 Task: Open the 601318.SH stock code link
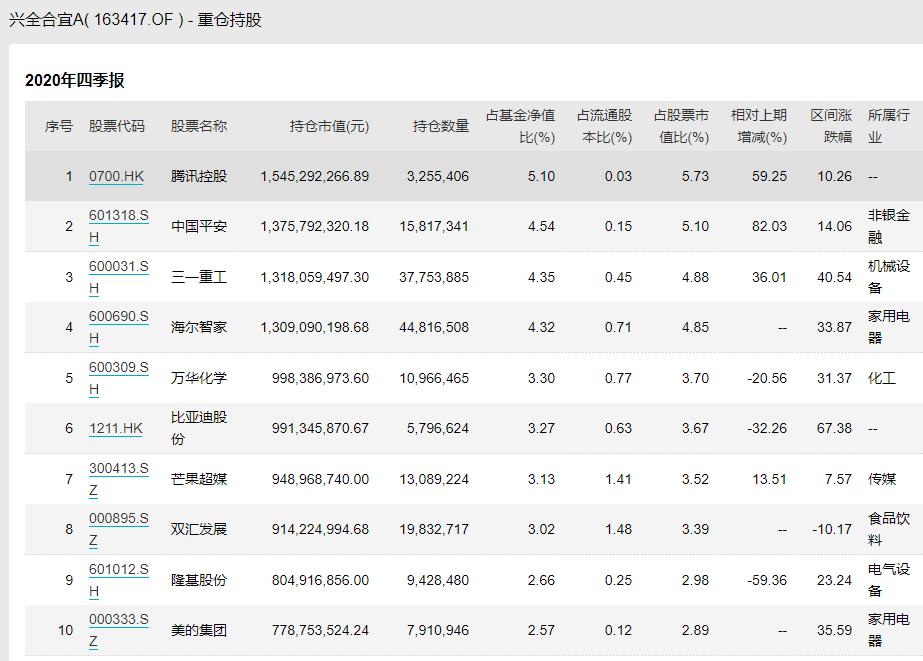point(118,216)
